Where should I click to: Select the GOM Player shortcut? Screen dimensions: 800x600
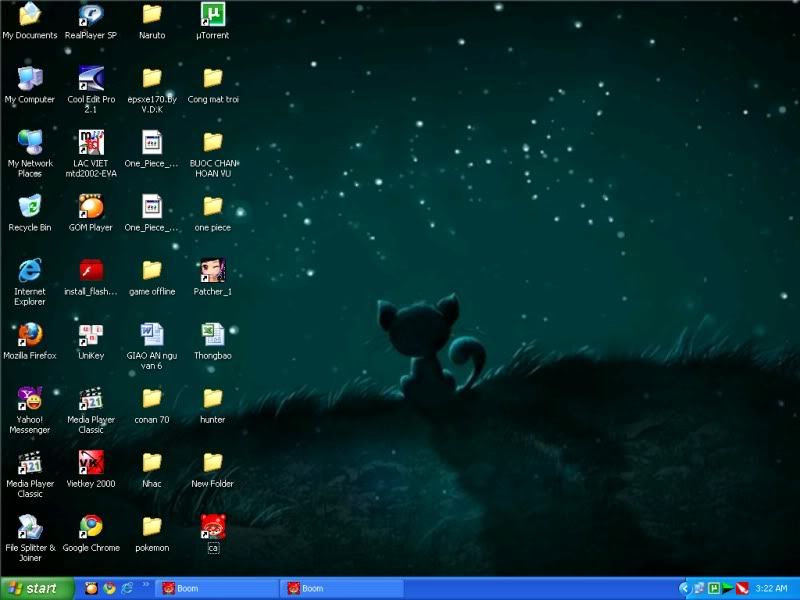click(91, 213)
